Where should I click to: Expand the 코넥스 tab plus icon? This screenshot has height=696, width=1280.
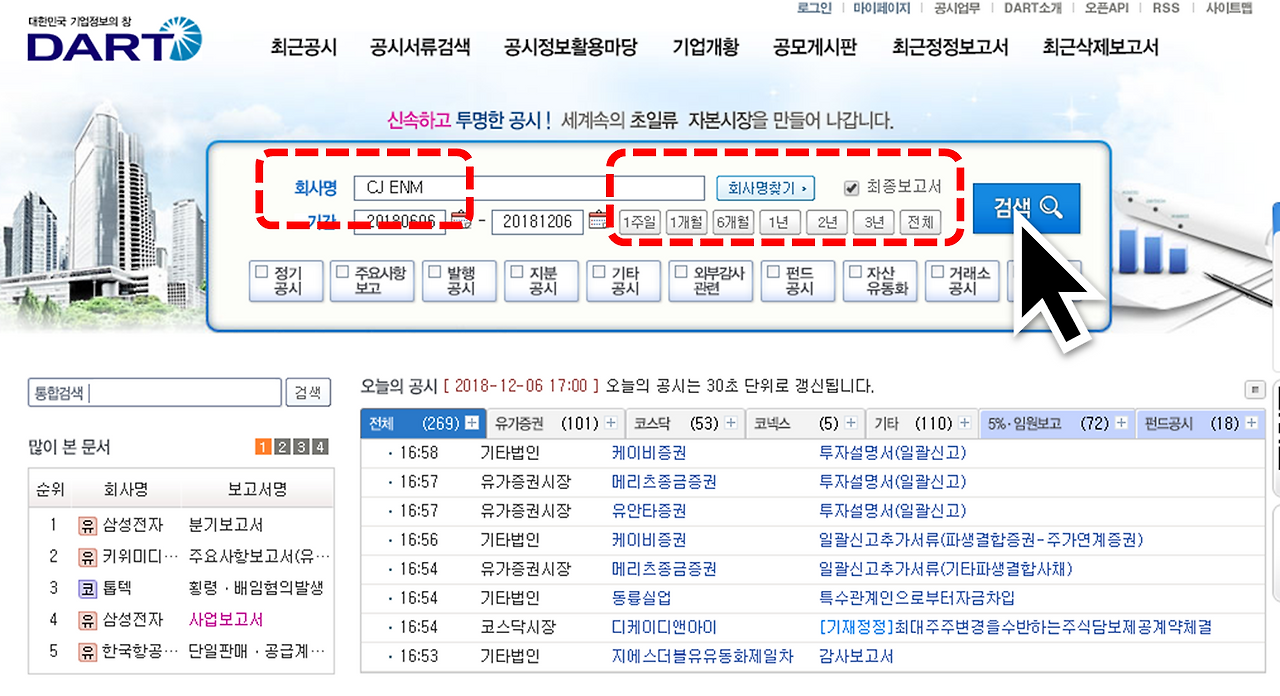coord(851,424)
